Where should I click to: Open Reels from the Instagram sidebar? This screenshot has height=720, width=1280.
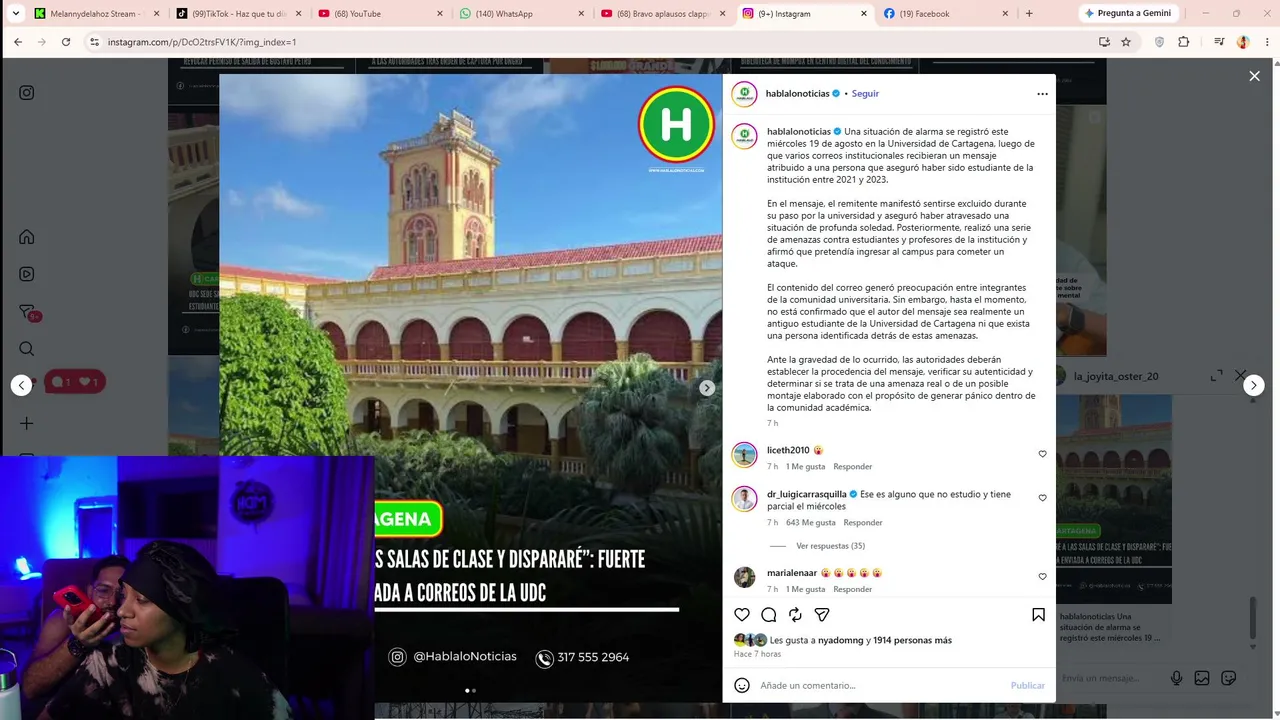27,274
